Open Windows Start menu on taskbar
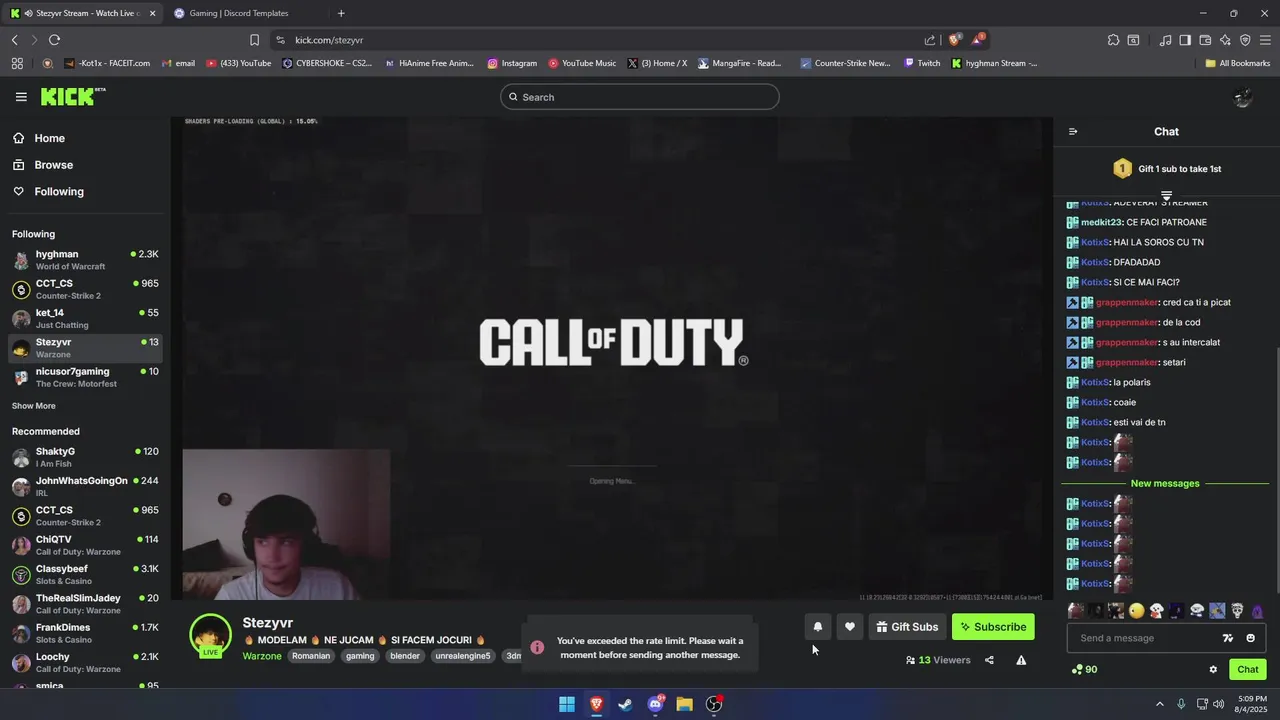The image size is (1280, 720). point(567,704)
